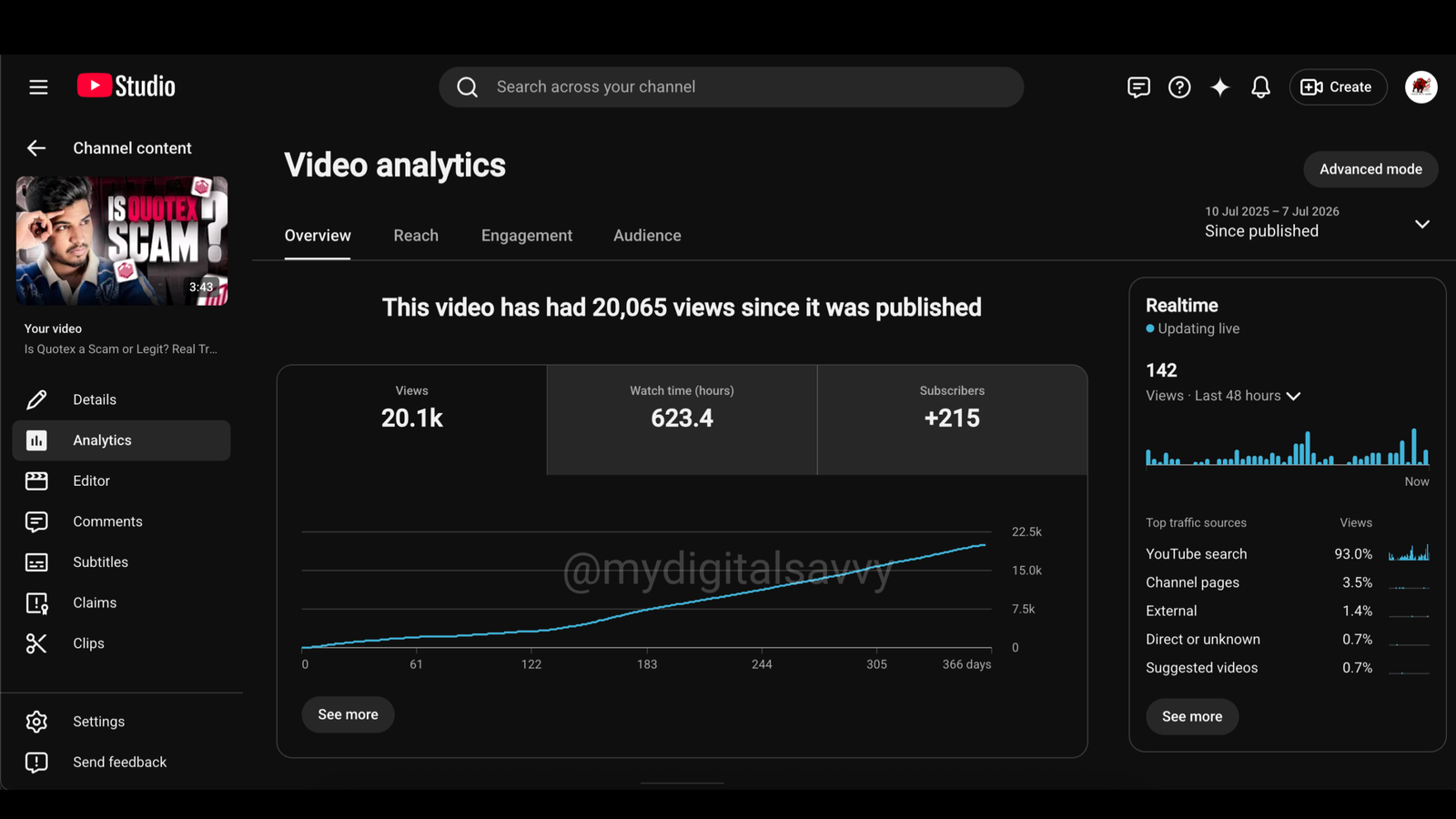Click the 142 realtime views count

point(1161,370)
